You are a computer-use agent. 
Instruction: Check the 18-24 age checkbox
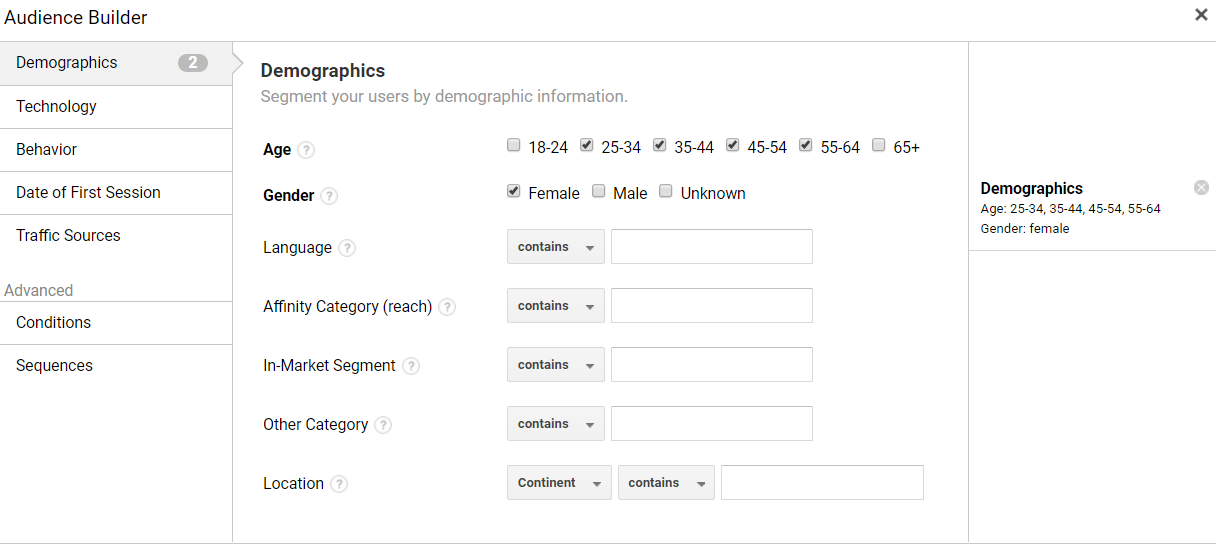[514, 145]
